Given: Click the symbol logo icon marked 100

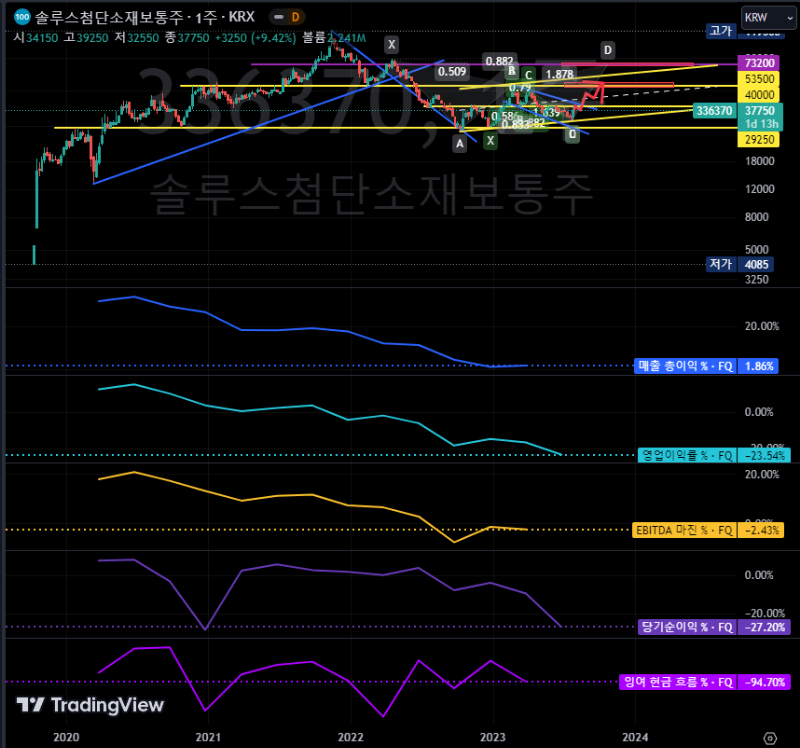Looking at the screenshot, I should click(22, 17).
